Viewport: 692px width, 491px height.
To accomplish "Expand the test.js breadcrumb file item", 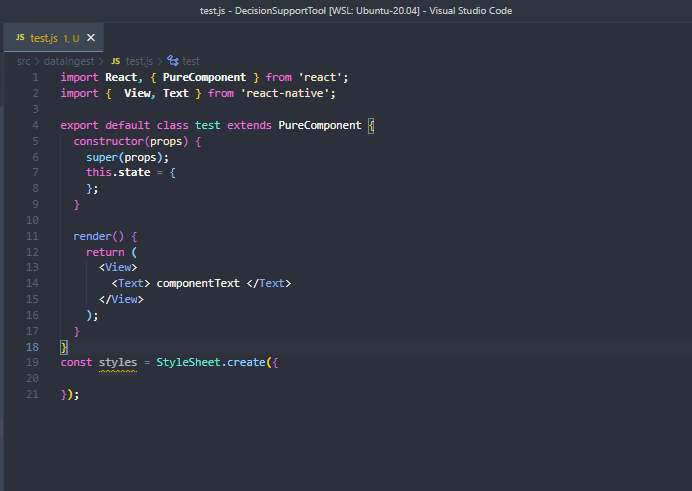I will pos(139,61).
